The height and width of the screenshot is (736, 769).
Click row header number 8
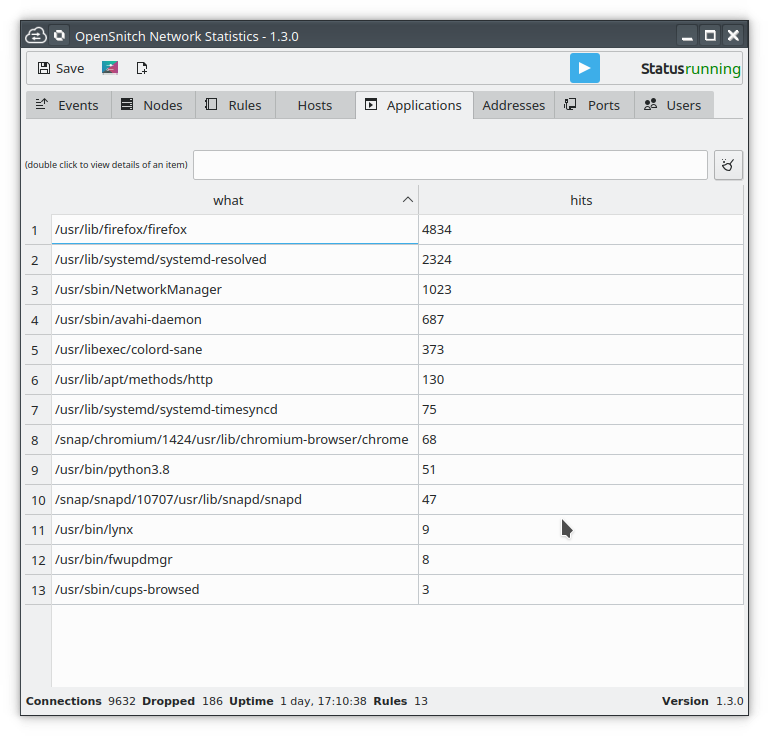coord(38,440)
